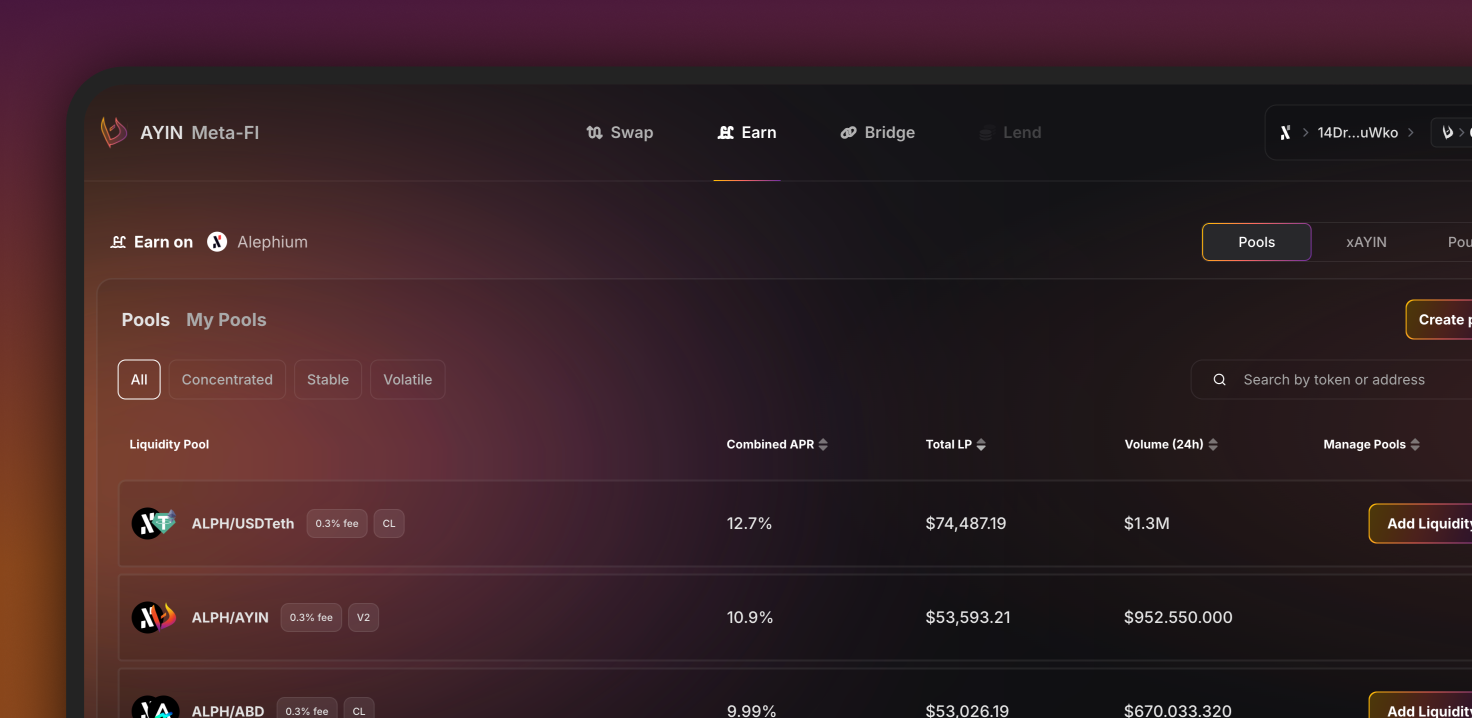Click the ALPH/USDTeth token pair icon
The width and height of the screenshot is (1472, 718).
point(154,523)
